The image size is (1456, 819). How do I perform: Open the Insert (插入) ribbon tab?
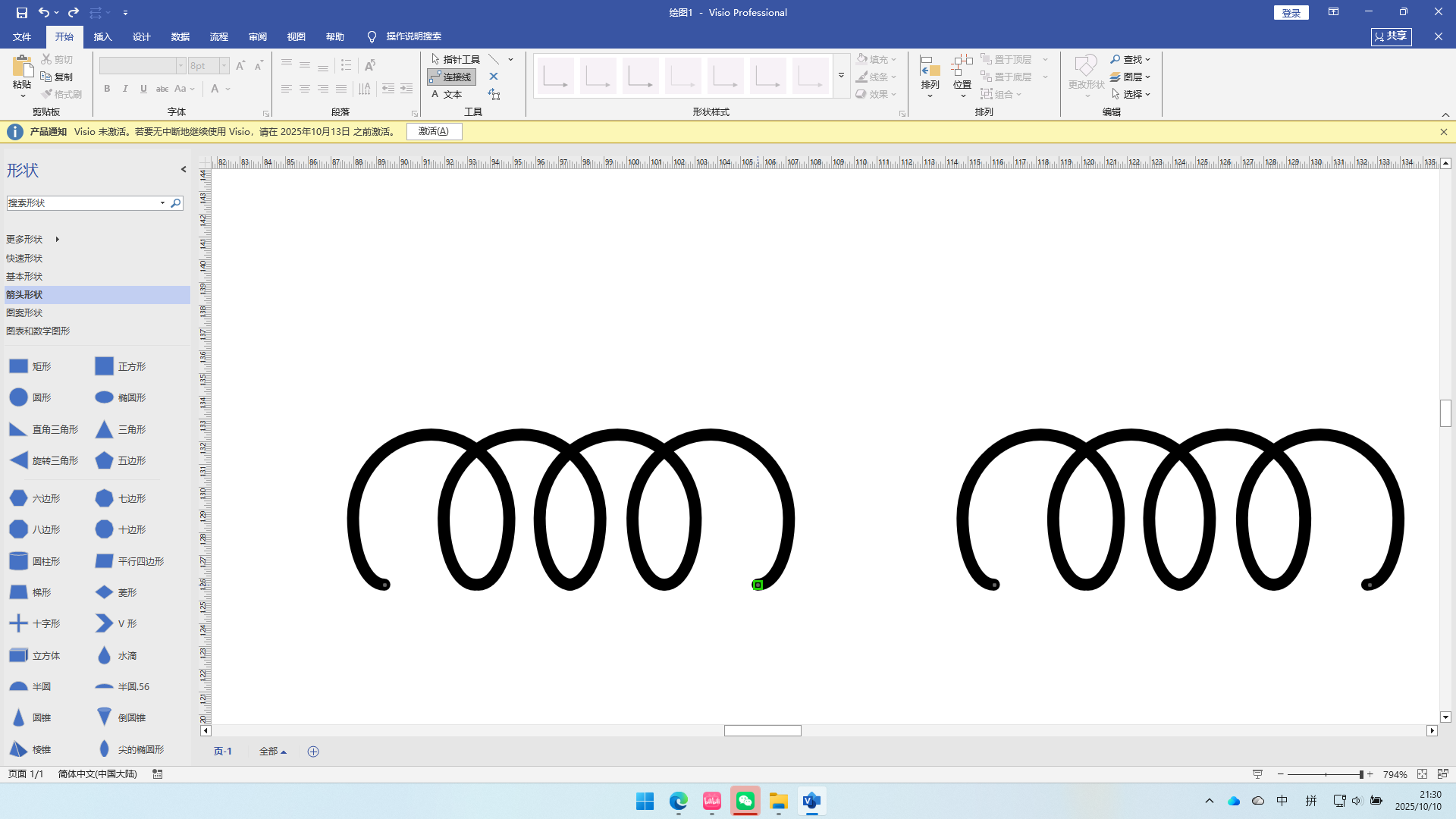pyautogui.click(x=102, y=36)
